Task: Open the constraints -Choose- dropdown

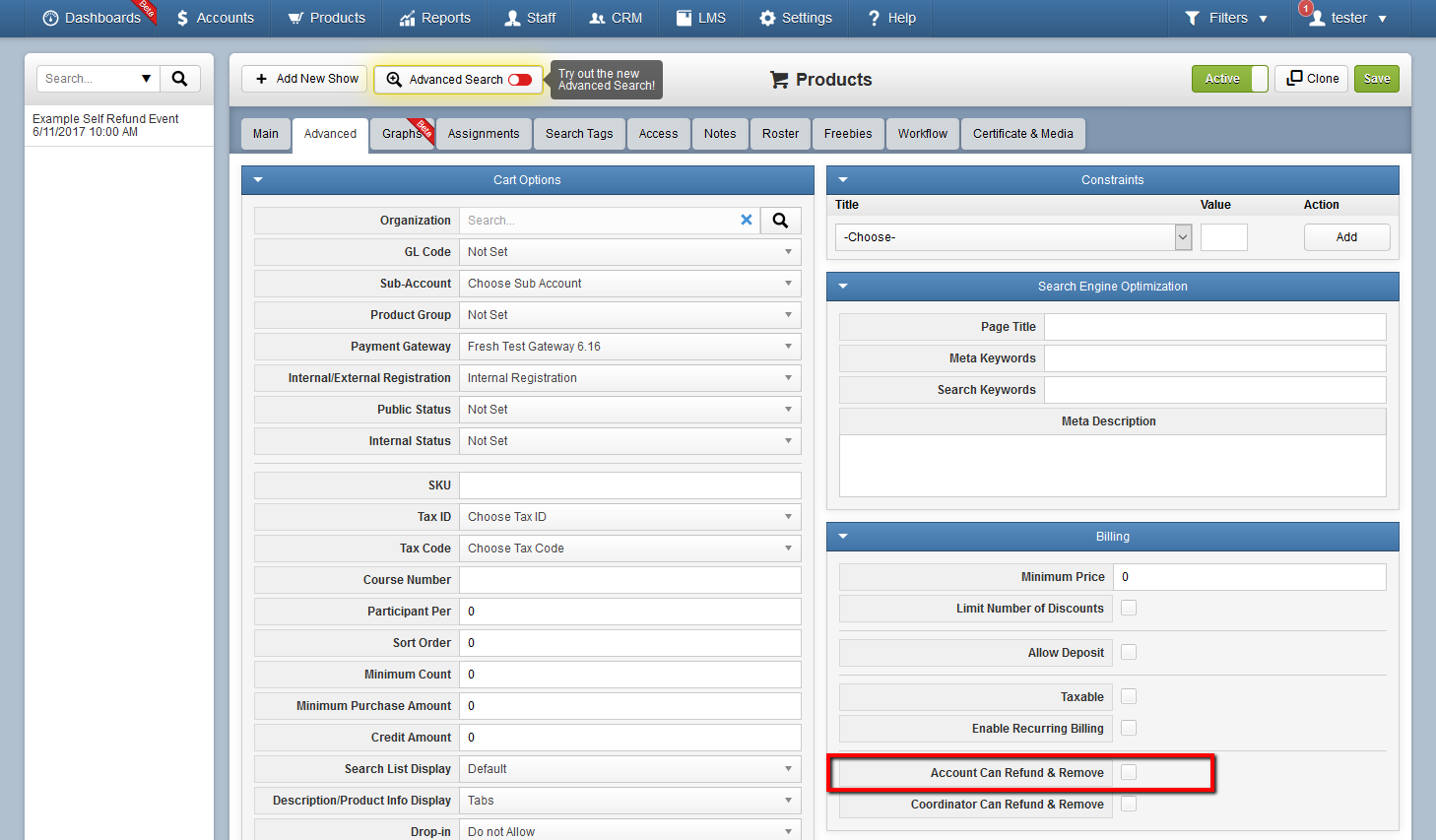Action: pos(1013,237)
